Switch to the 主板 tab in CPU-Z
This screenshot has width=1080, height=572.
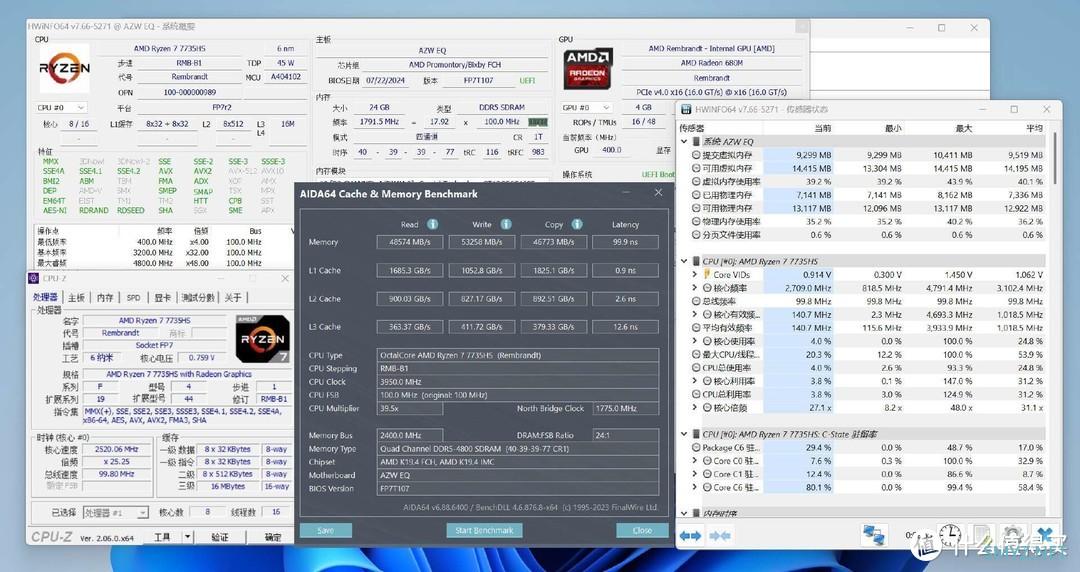click(x=76, y=297)
